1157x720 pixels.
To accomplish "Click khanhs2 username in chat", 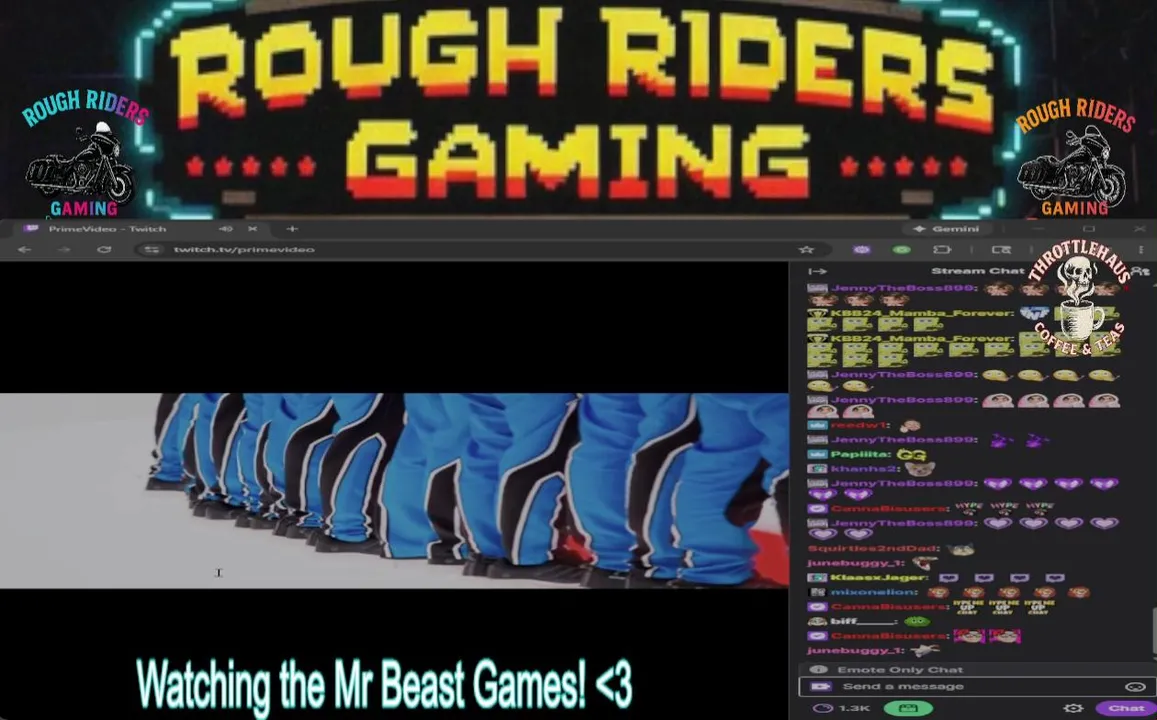I will pos(863,468).
